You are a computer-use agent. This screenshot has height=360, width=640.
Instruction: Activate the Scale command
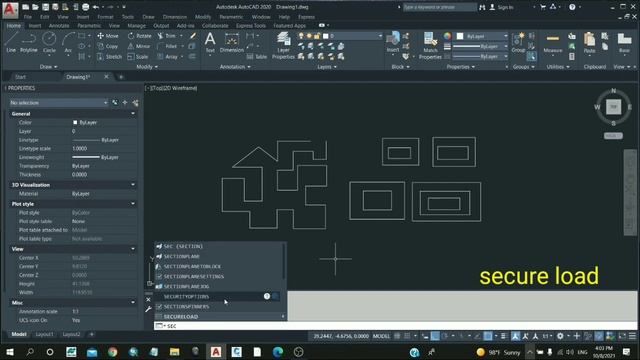pyautogui.click(x=138, y=57)
